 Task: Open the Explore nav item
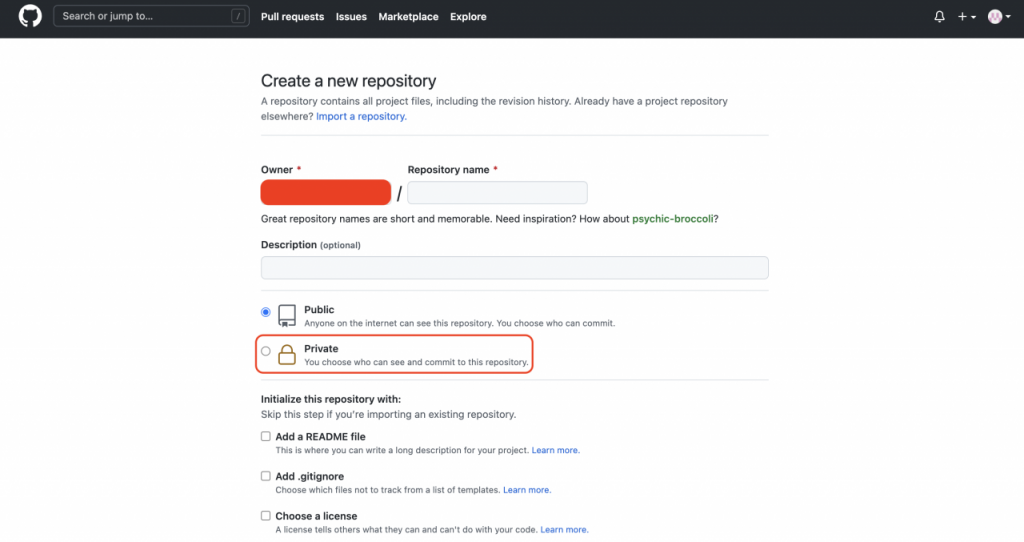(x=468, y=17)
